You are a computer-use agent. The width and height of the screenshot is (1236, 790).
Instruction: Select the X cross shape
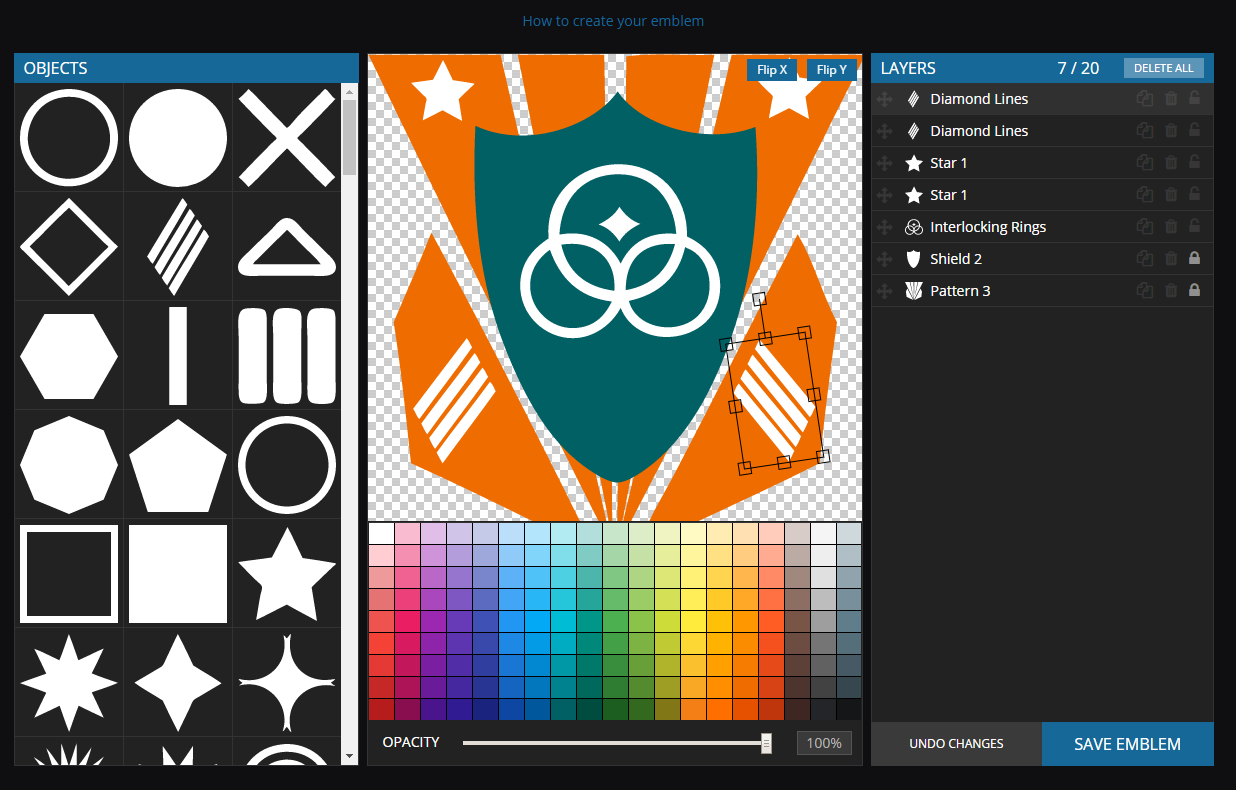286,137
